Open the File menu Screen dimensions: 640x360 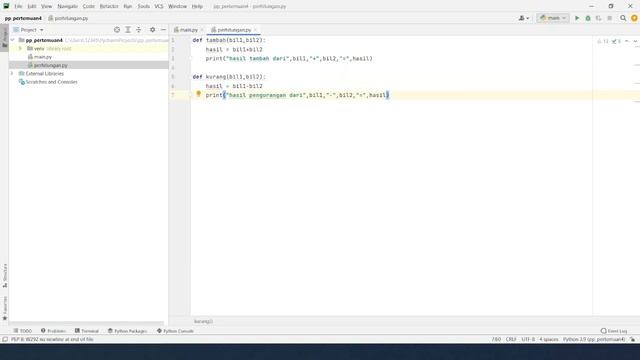coord(18,7)
